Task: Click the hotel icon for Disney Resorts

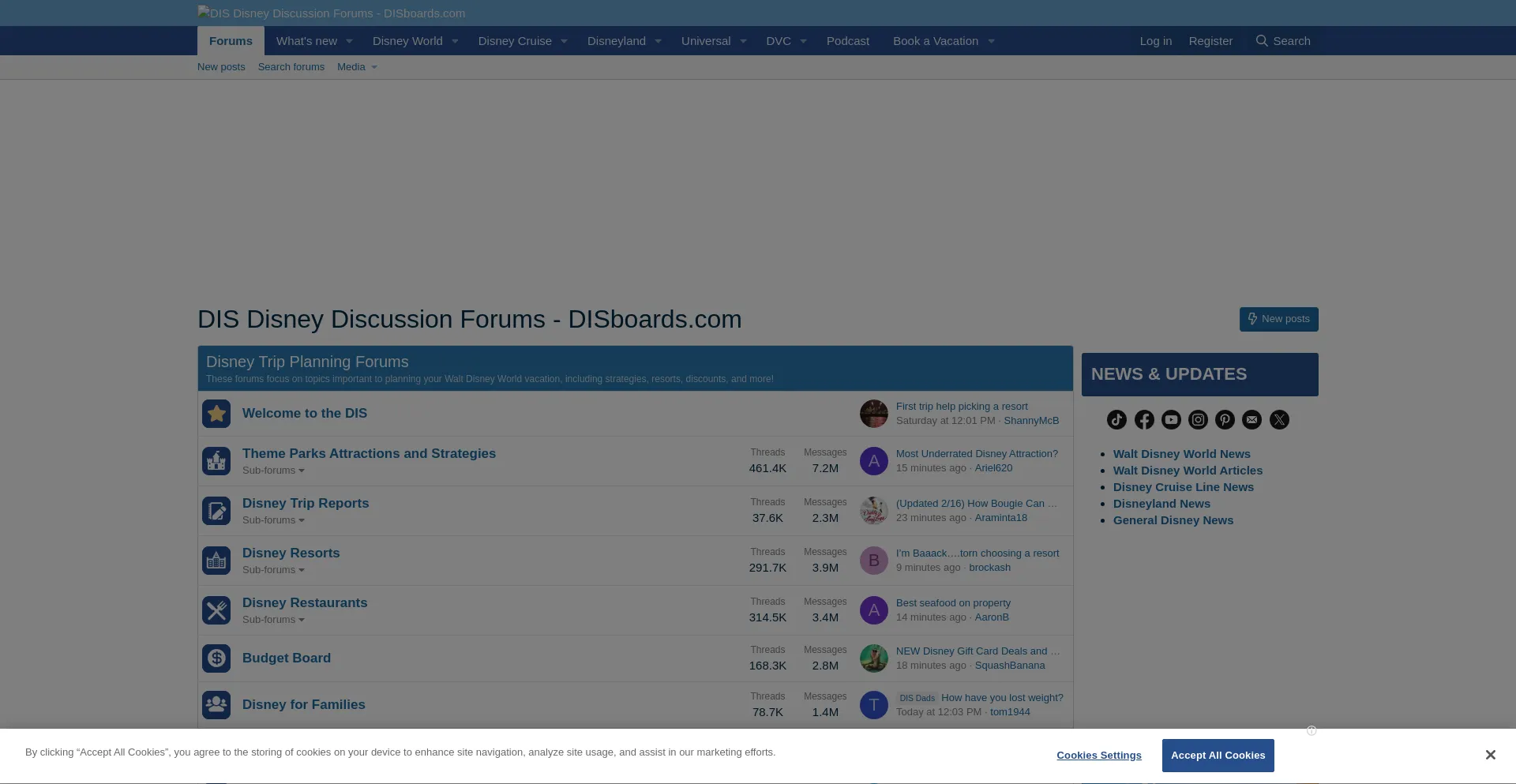Action: (216, 561)
